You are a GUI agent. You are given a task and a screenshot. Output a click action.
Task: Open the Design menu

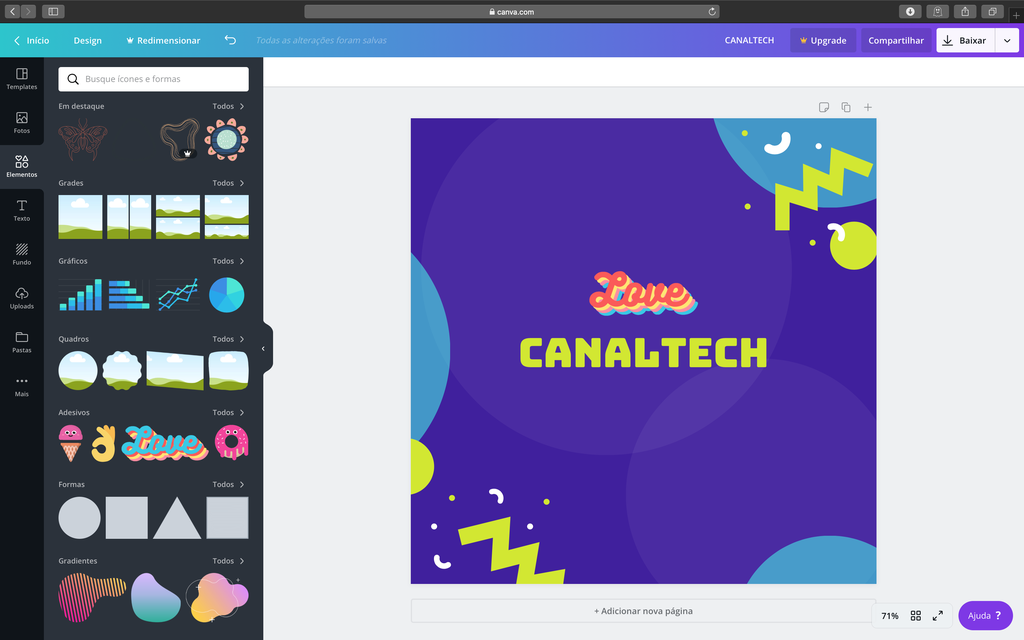(x=88, y=40)
